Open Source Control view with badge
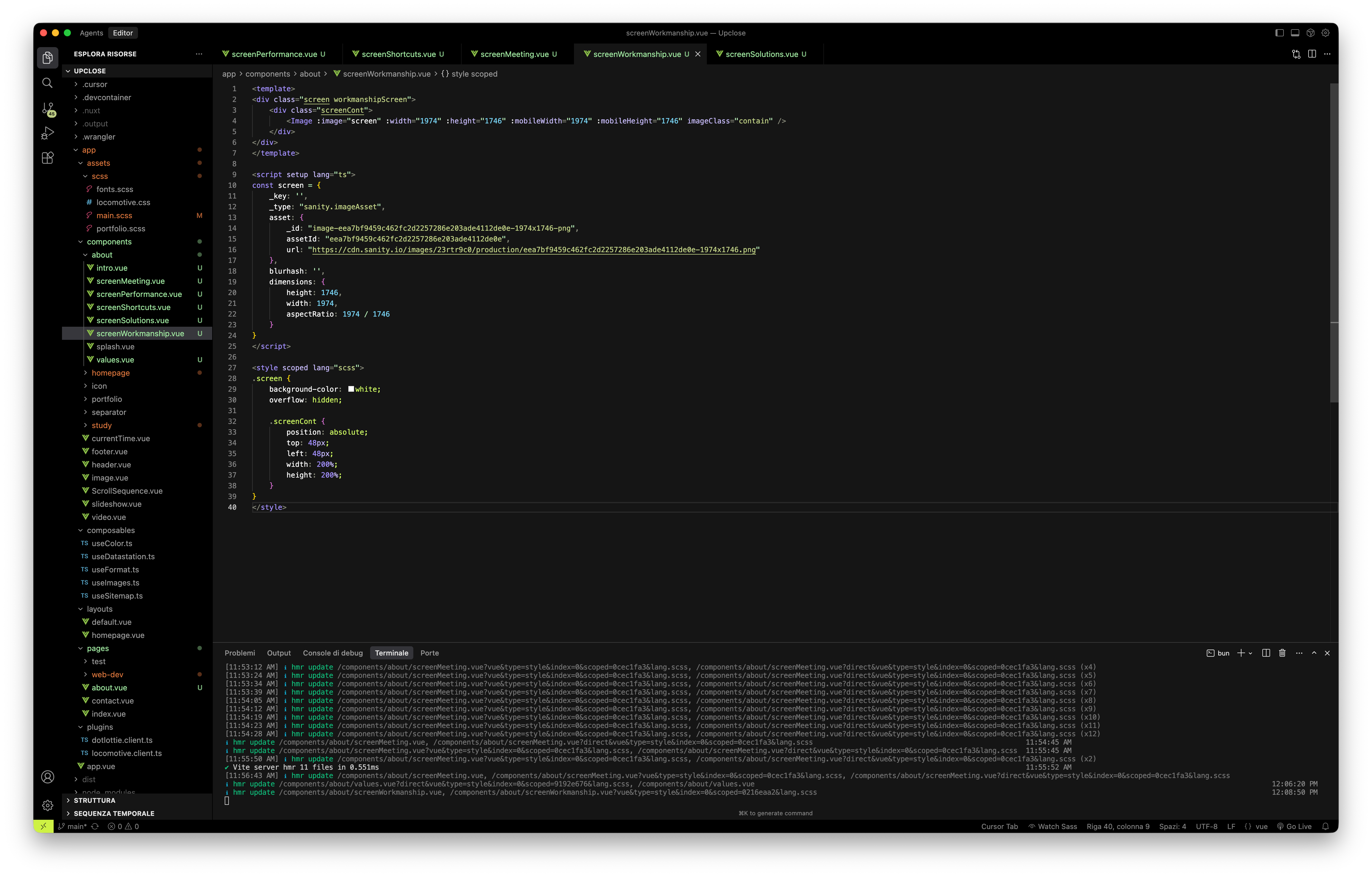The width and height of the screenshot is (1372, 877). coord(48,108)
